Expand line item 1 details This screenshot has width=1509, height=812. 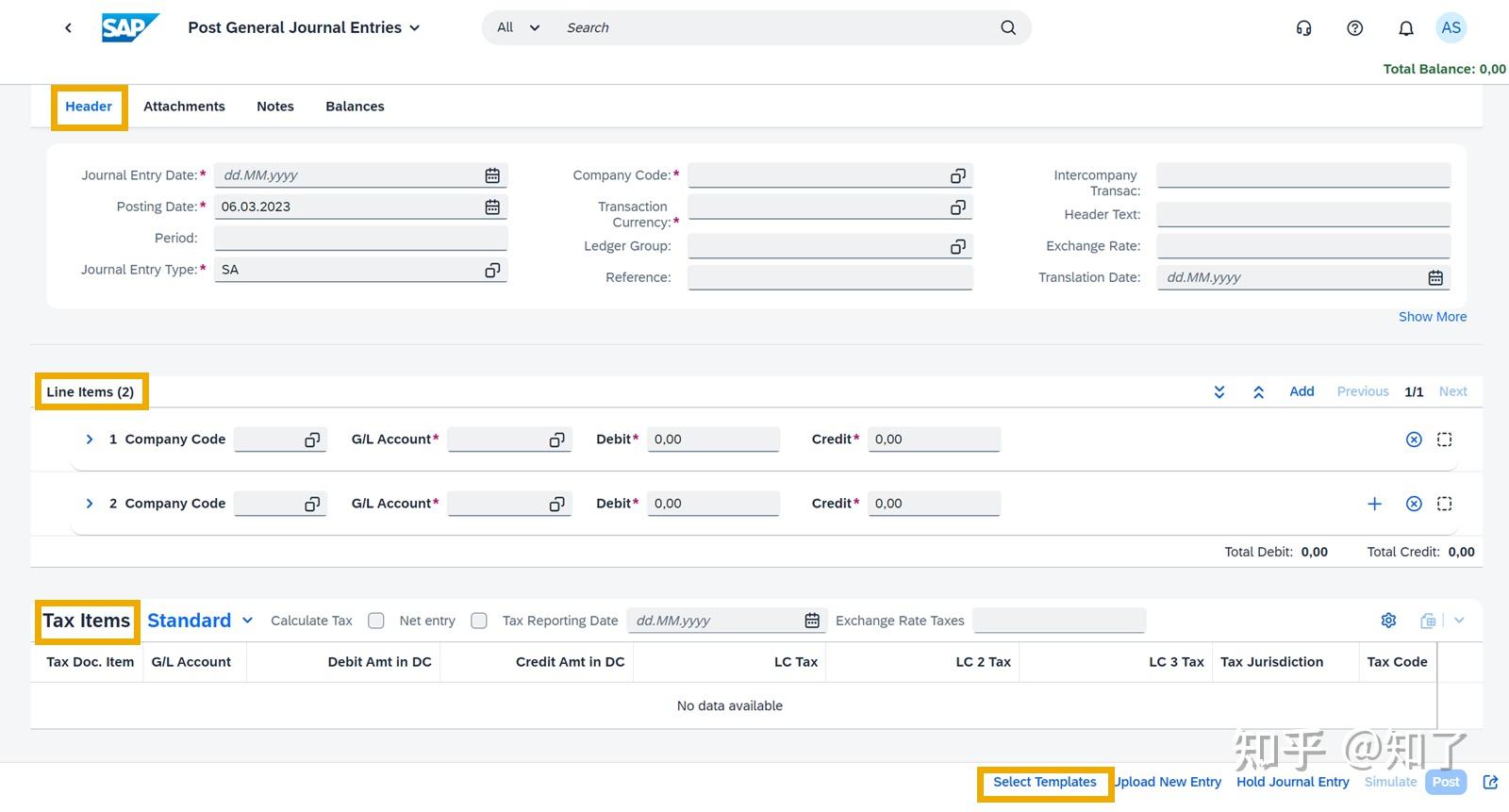click(x=90, y=439)
